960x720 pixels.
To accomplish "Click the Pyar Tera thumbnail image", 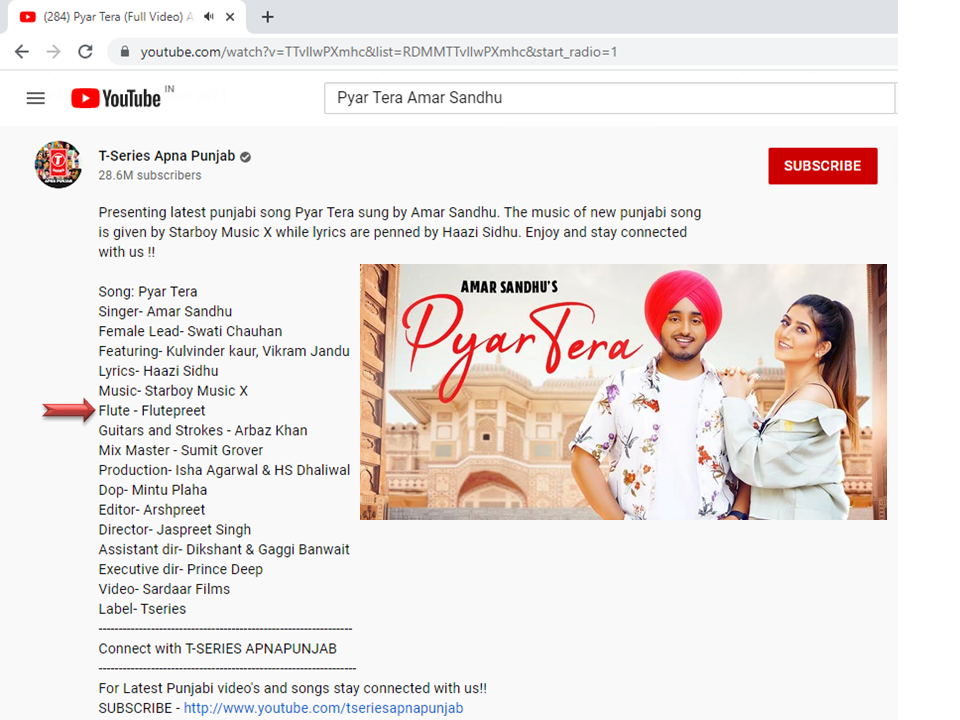I will [623, 392].
